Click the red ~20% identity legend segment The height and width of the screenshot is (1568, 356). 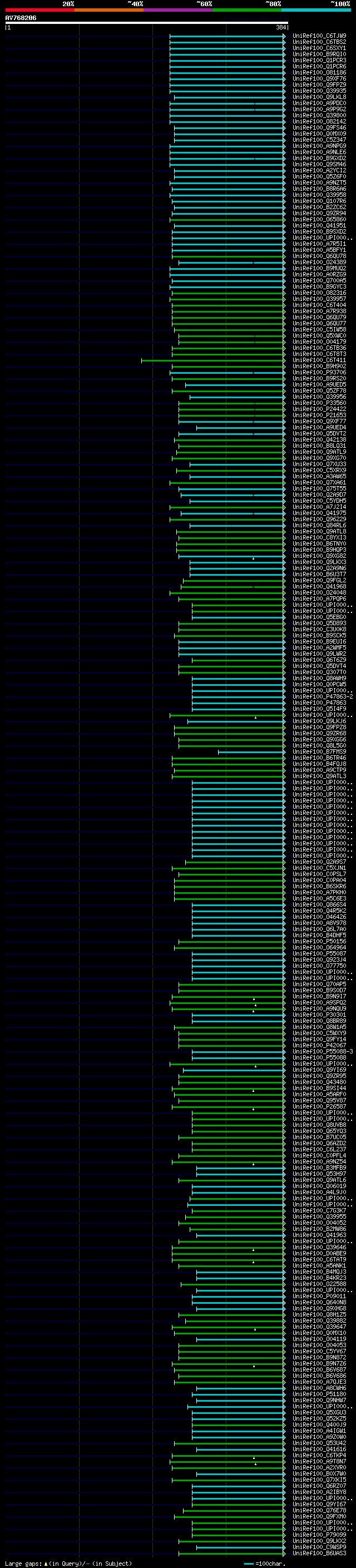tap(39, 10)
